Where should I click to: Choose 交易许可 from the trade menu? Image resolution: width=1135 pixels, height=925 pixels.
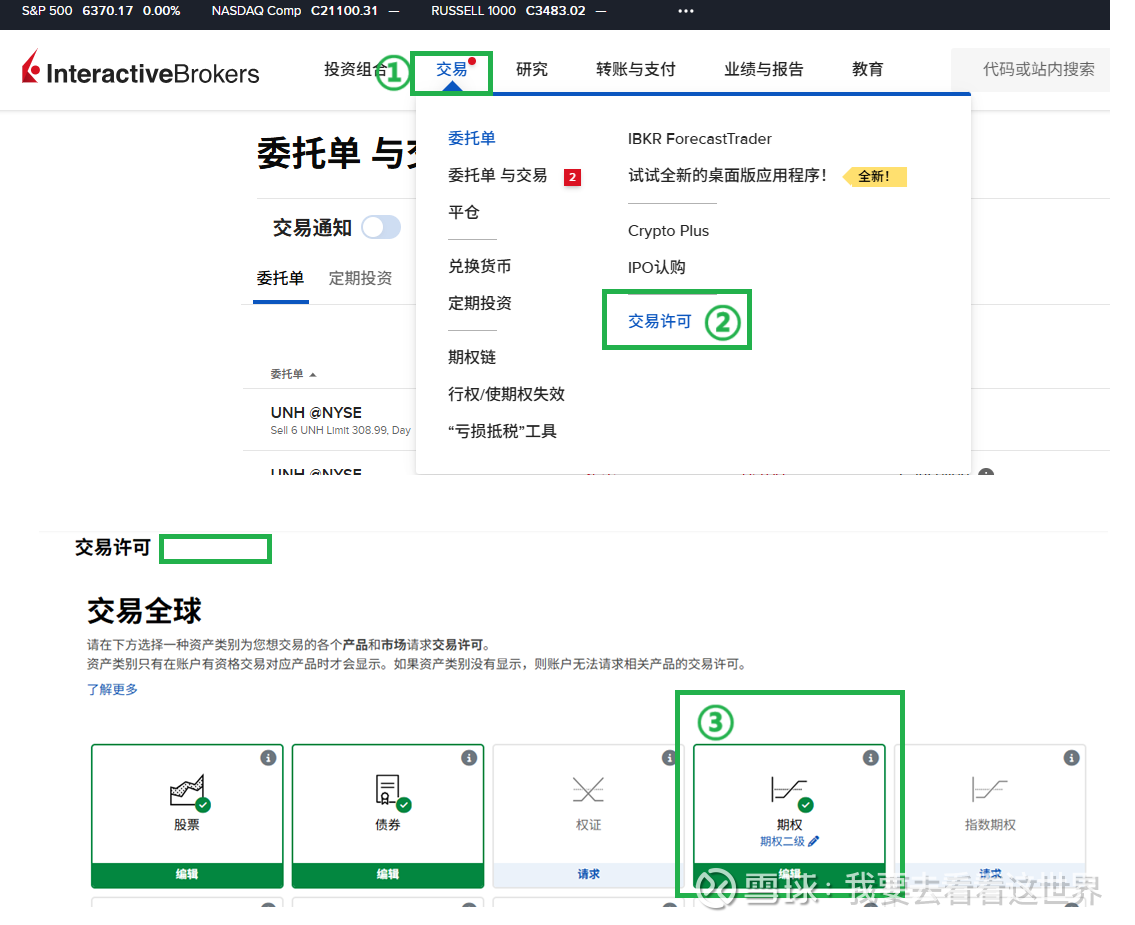659,321
